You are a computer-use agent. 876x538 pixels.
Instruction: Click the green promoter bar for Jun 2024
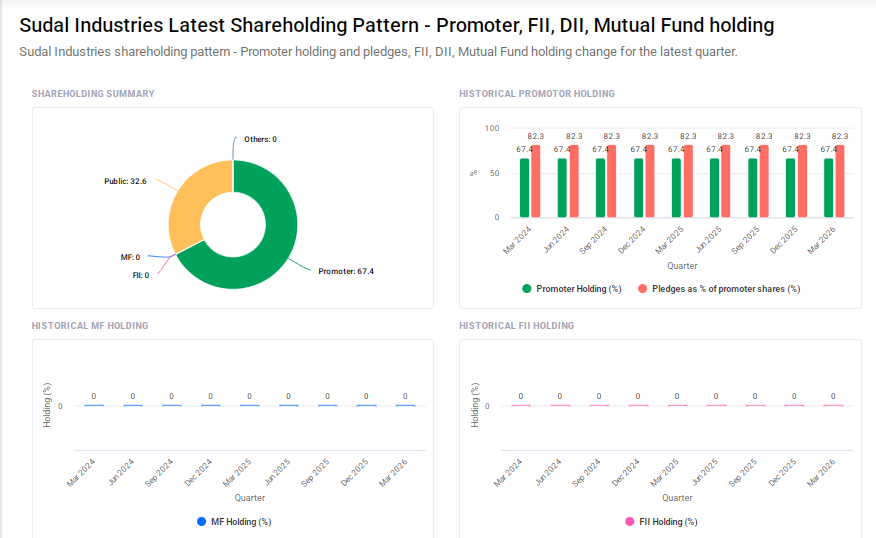[x=562, y=188]
